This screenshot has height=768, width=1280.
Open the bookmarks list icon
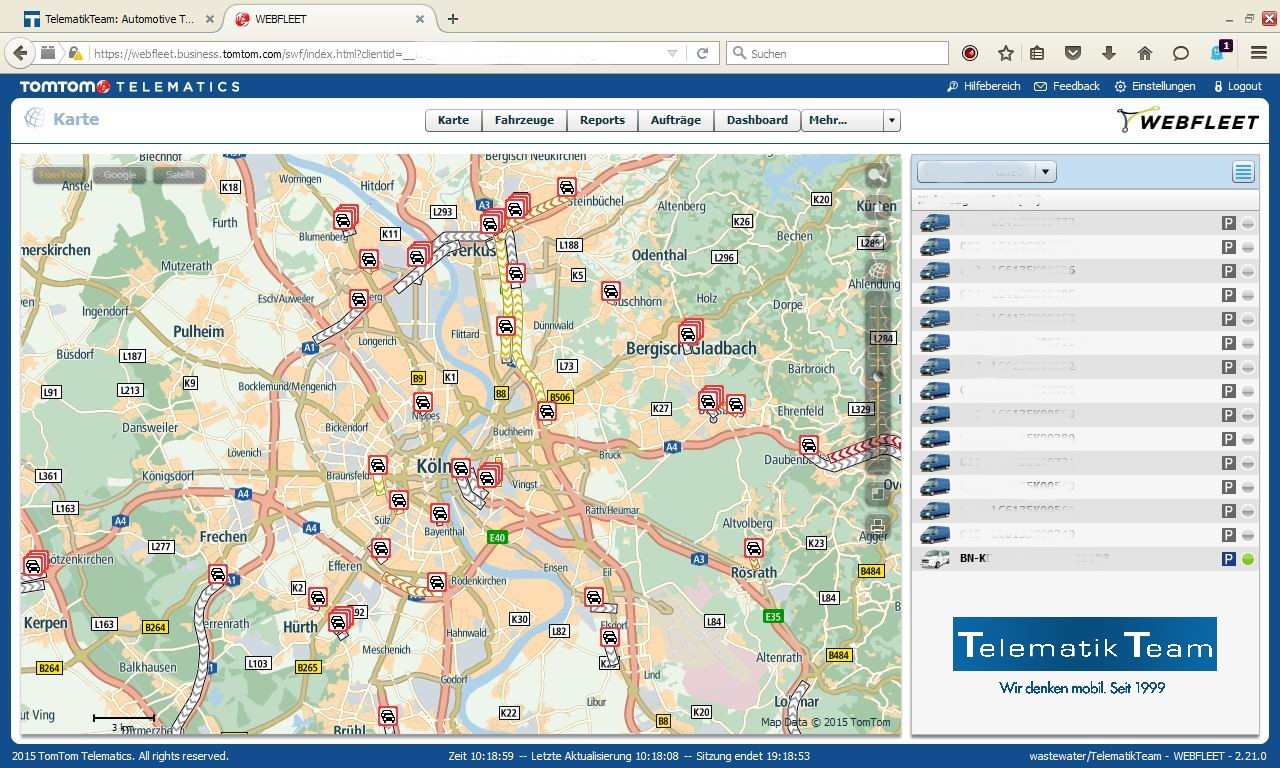point(1037,53)
